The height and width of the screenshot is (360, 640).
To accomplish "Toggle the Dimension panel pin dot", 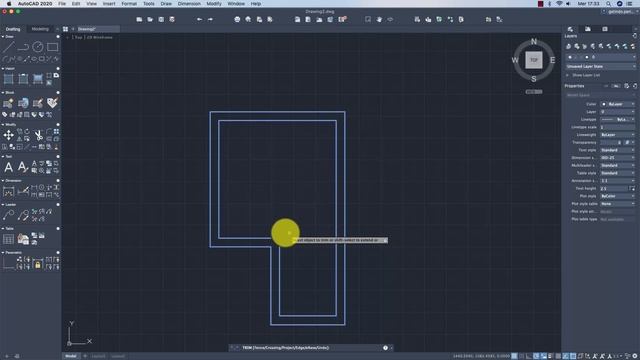I will coord(58,180).
